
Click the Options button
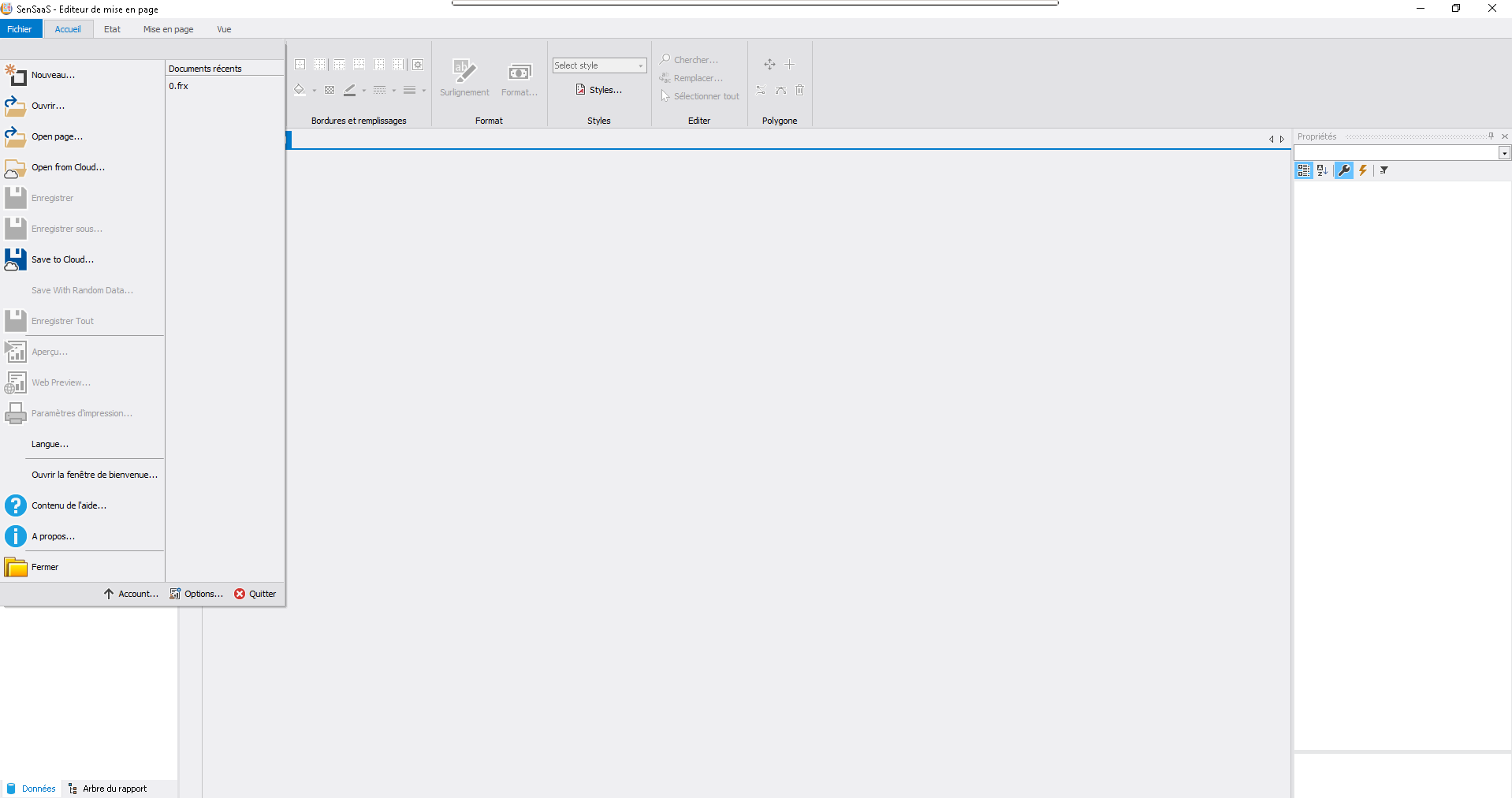click(x=197, y=594)
